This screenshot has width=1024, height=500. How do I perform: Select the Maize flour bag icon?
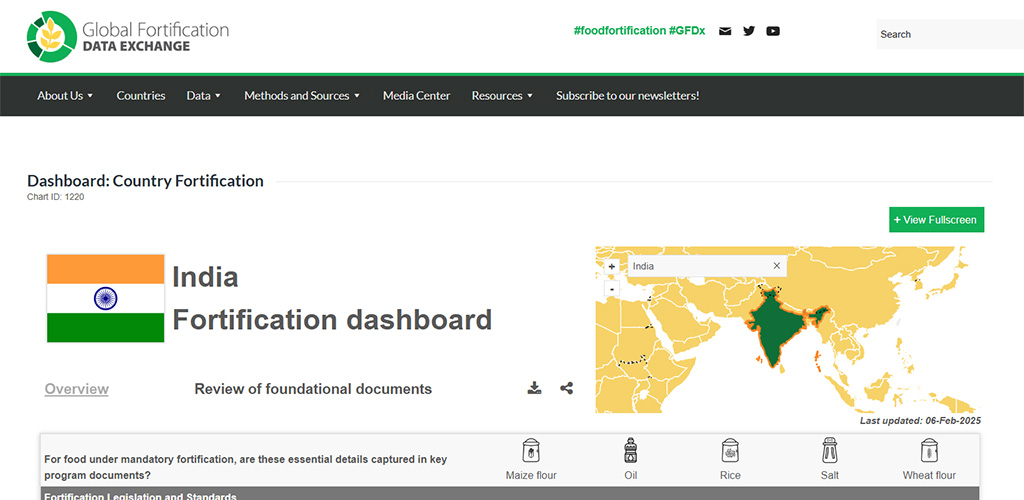(531, 450)
